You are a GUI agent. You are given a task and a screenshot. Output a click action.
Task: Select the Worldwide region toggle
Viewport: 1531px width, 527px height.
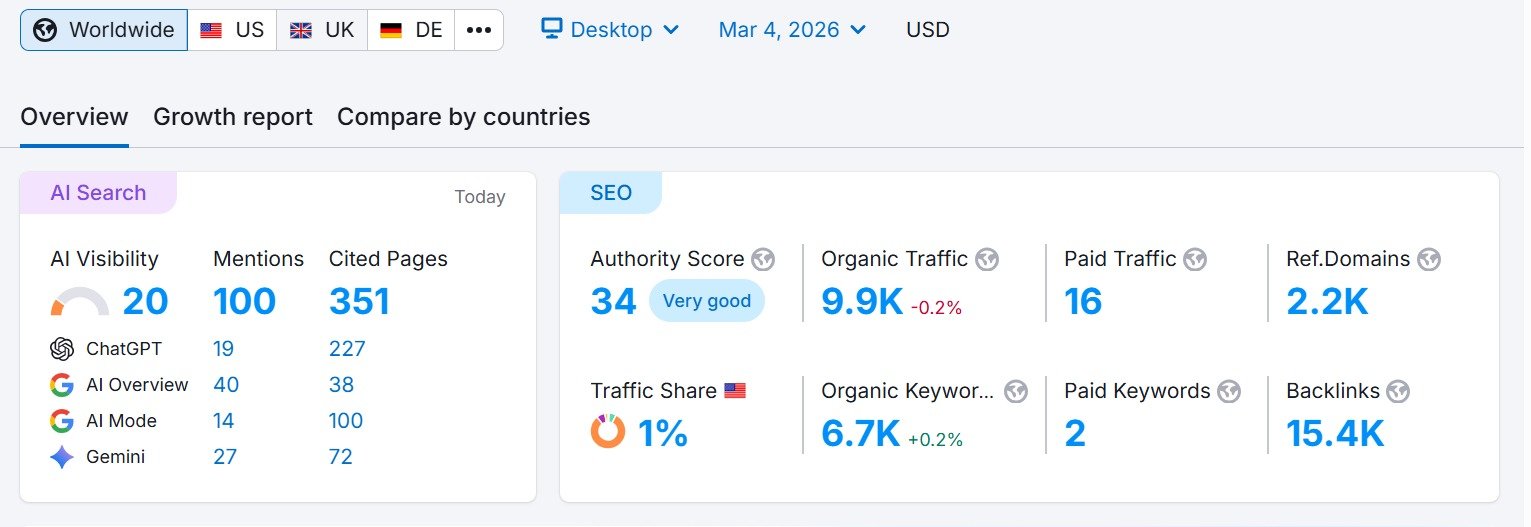[x=104, y=30]
